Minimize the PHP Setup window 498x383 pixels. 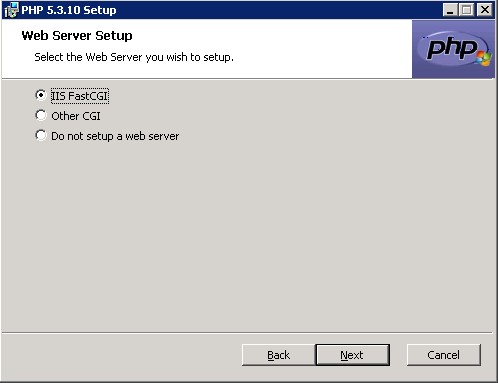[x=450, y=10]
